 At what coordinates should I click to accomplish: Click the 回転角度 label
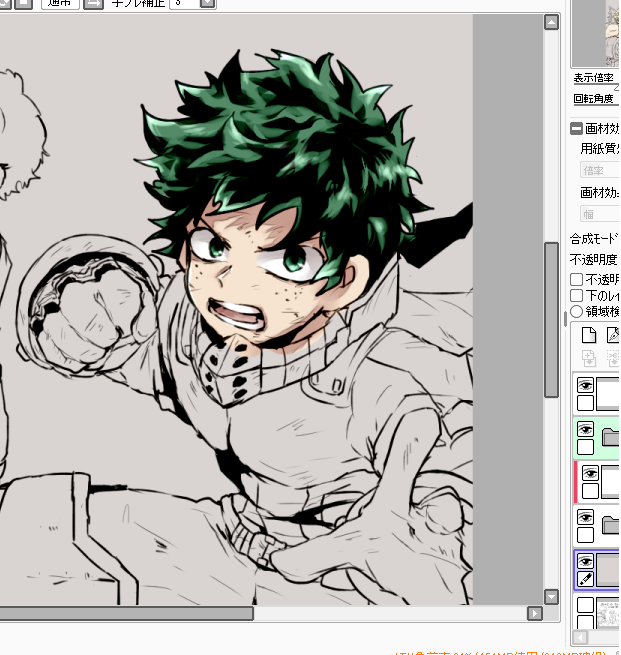click(593, 99)
